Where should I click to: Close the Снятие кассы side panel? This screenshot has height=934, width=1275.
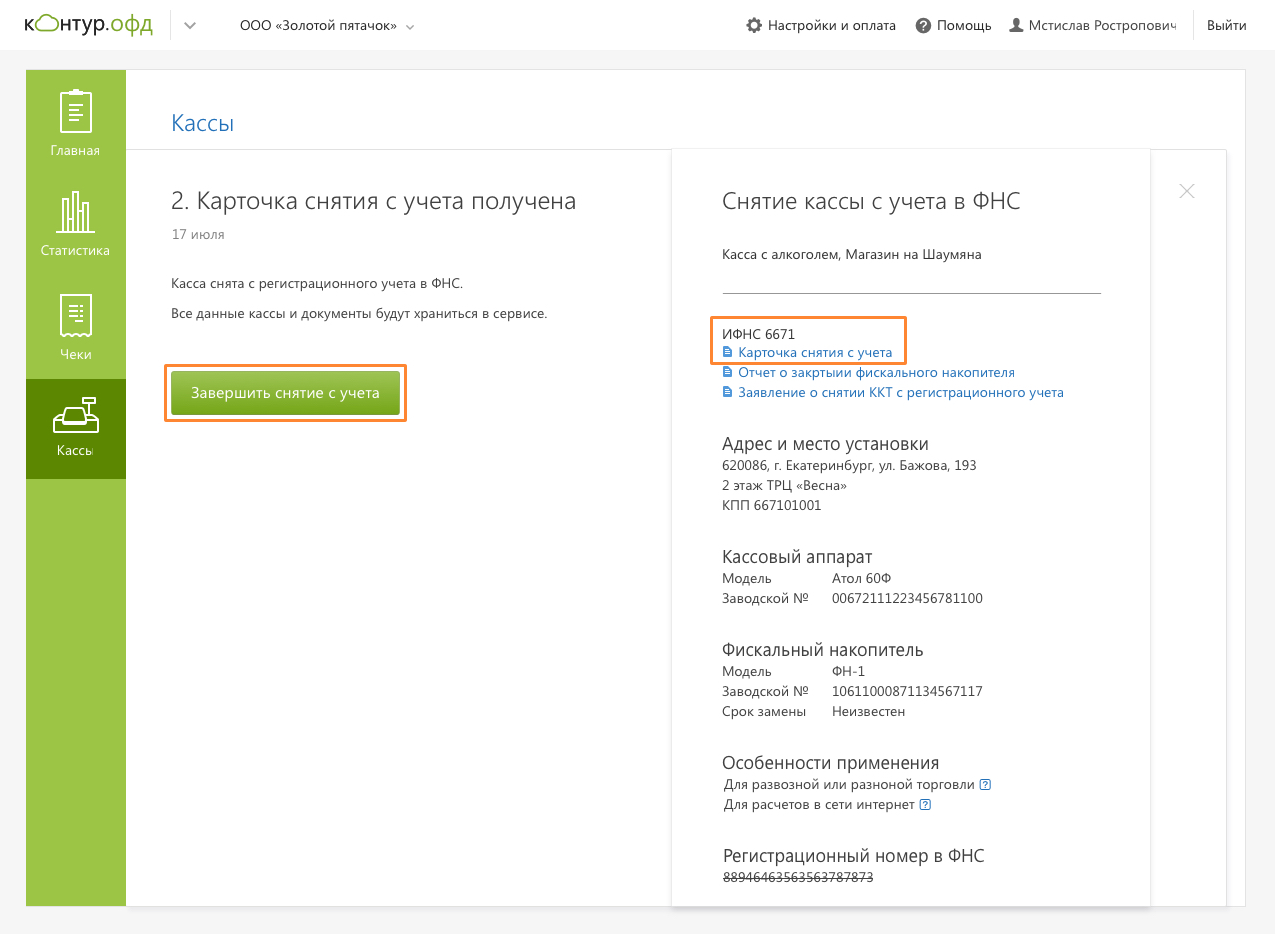coord(1186,191)
